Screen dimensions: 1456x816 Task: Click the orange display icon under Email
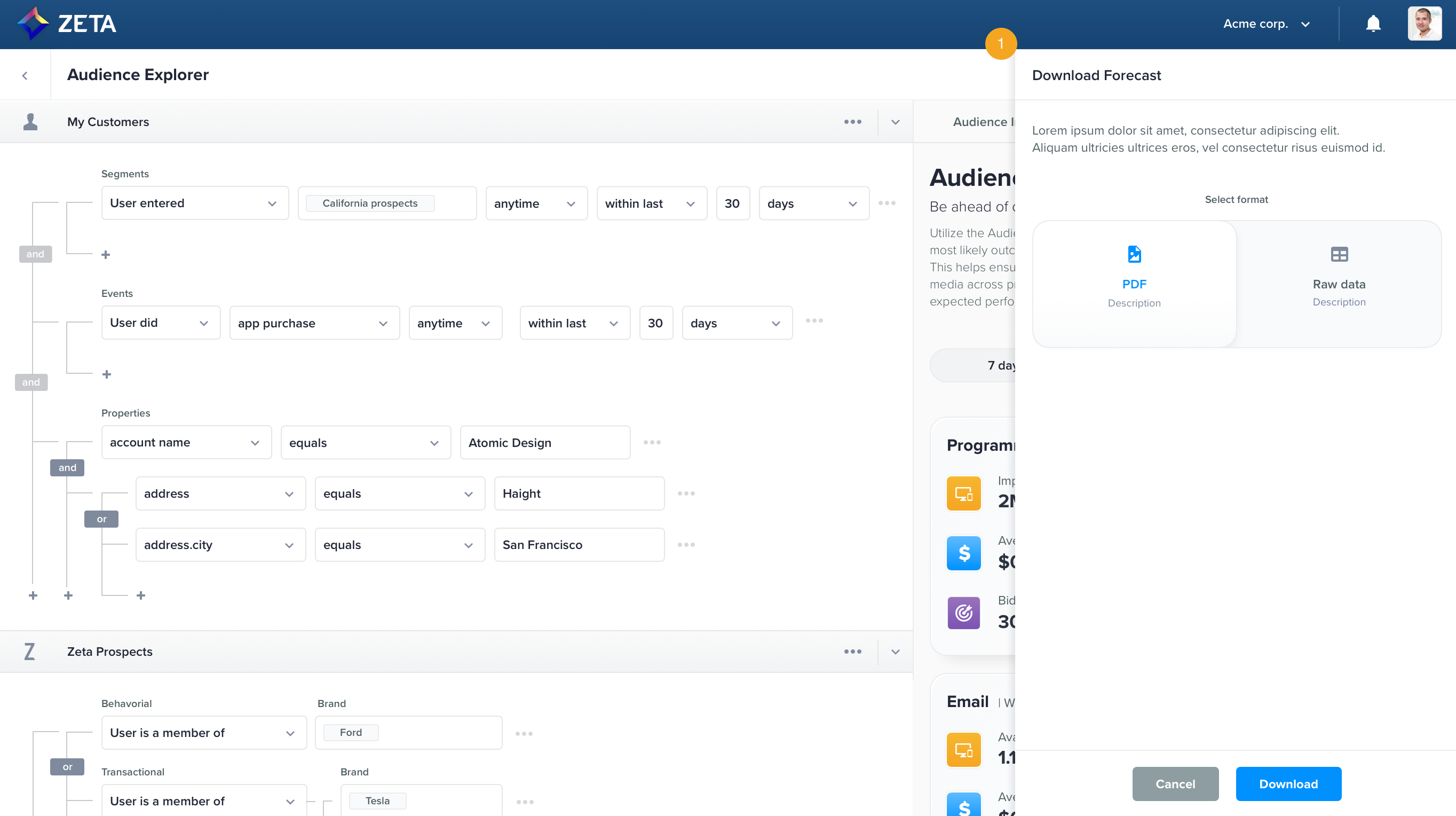point(964,750)
